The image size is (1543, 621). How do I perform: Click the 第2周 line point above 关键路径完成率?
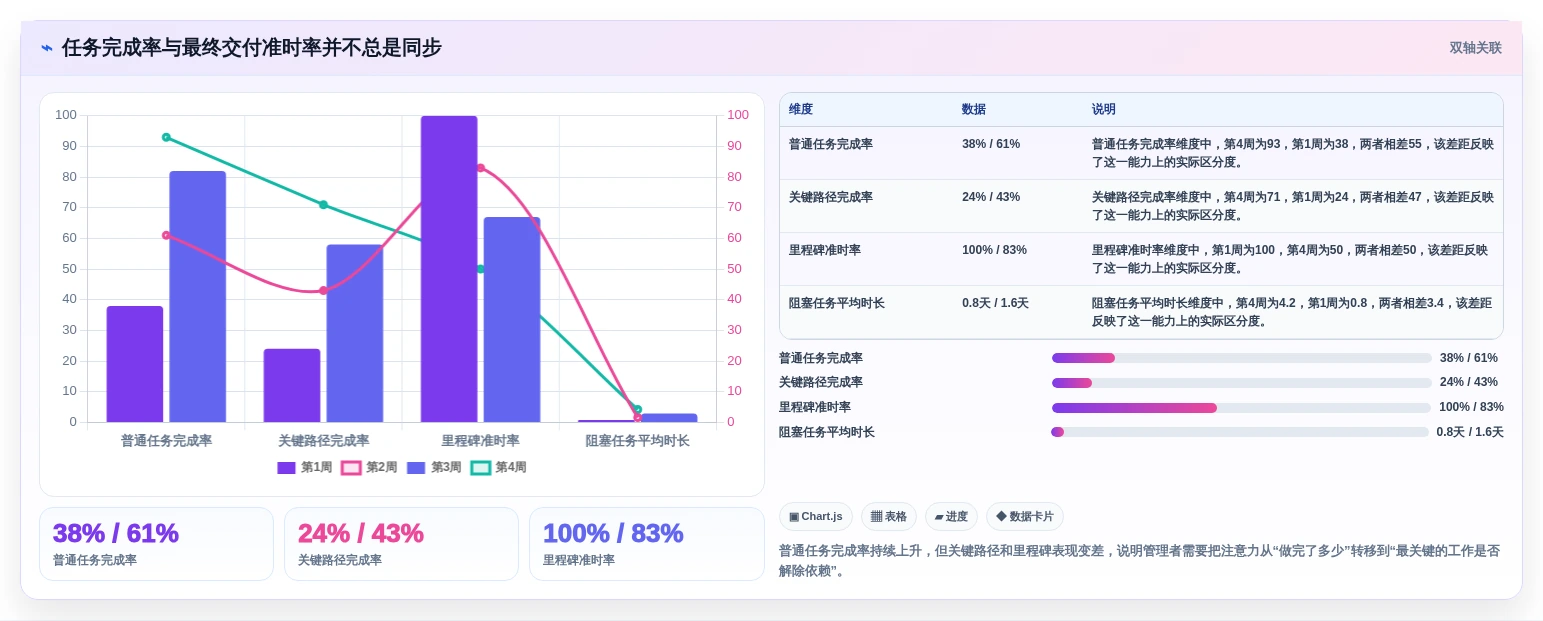pyautogui.click(x=323, y=290)
